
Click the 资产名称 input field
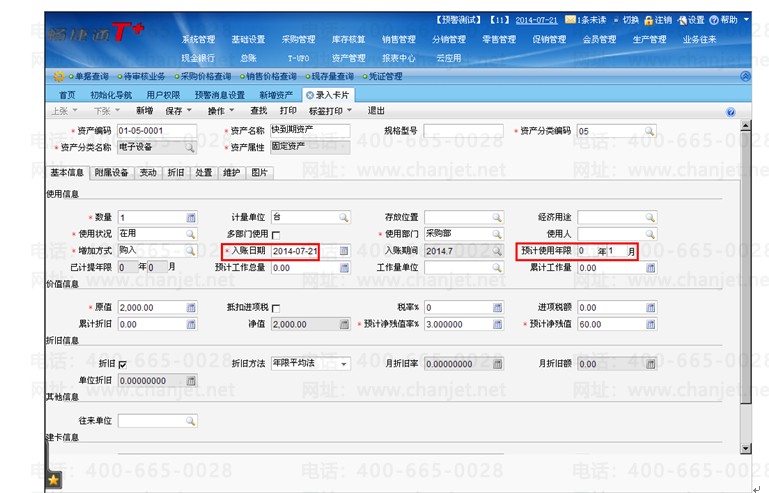[310, 130]
